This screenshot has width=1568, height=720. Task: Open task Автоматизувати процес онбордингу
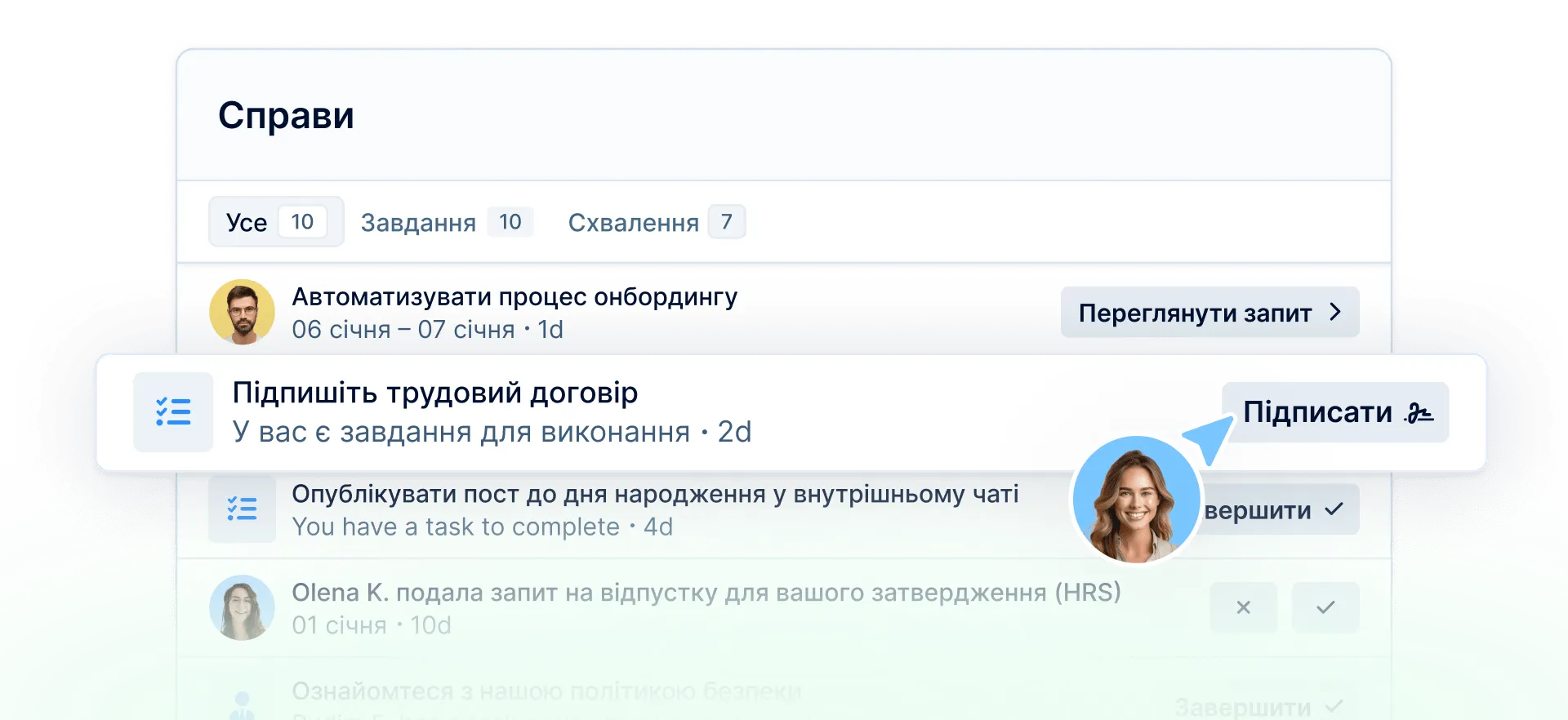pos(514,296)
